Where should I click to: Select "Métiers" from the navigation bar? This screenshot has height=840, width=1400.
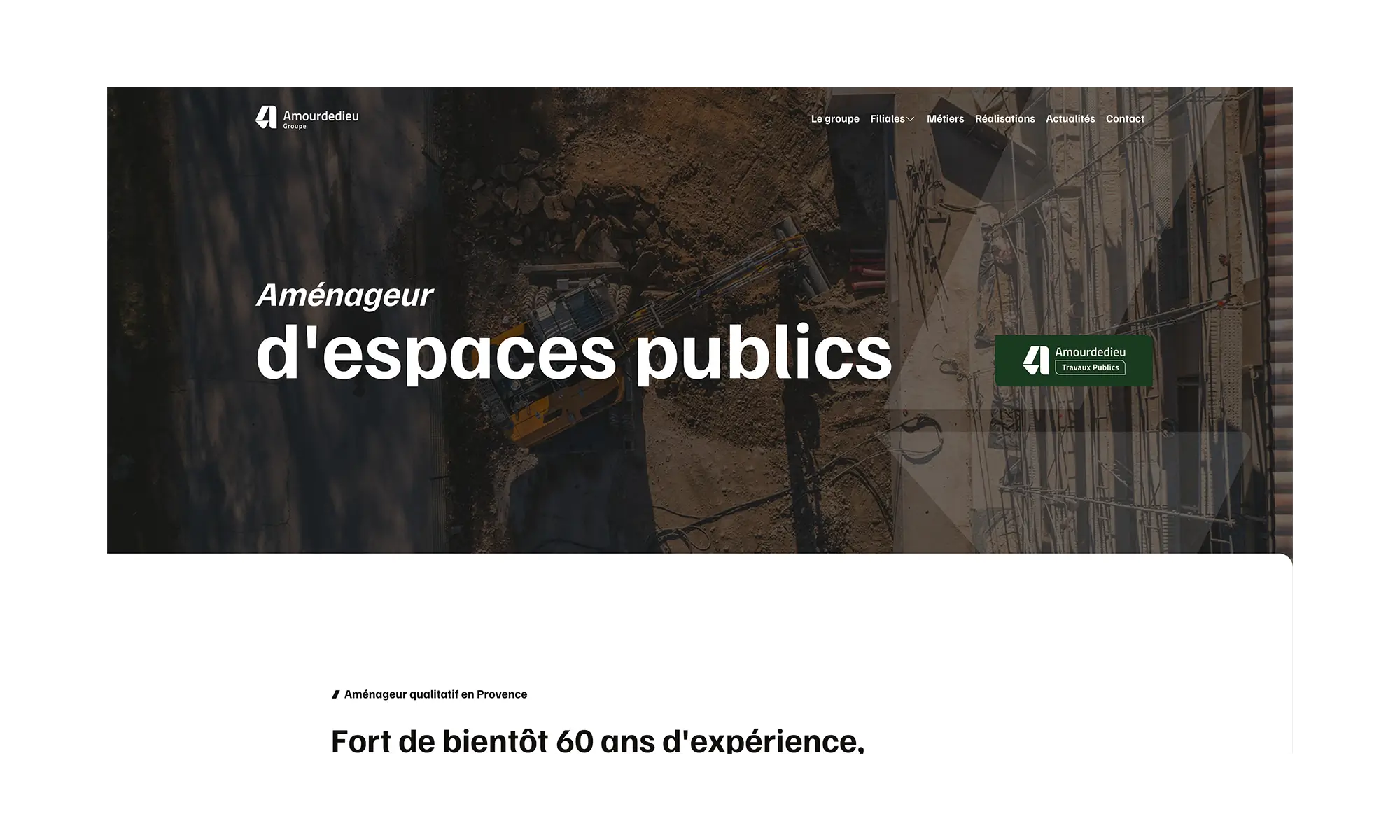(x=944, y=118)
